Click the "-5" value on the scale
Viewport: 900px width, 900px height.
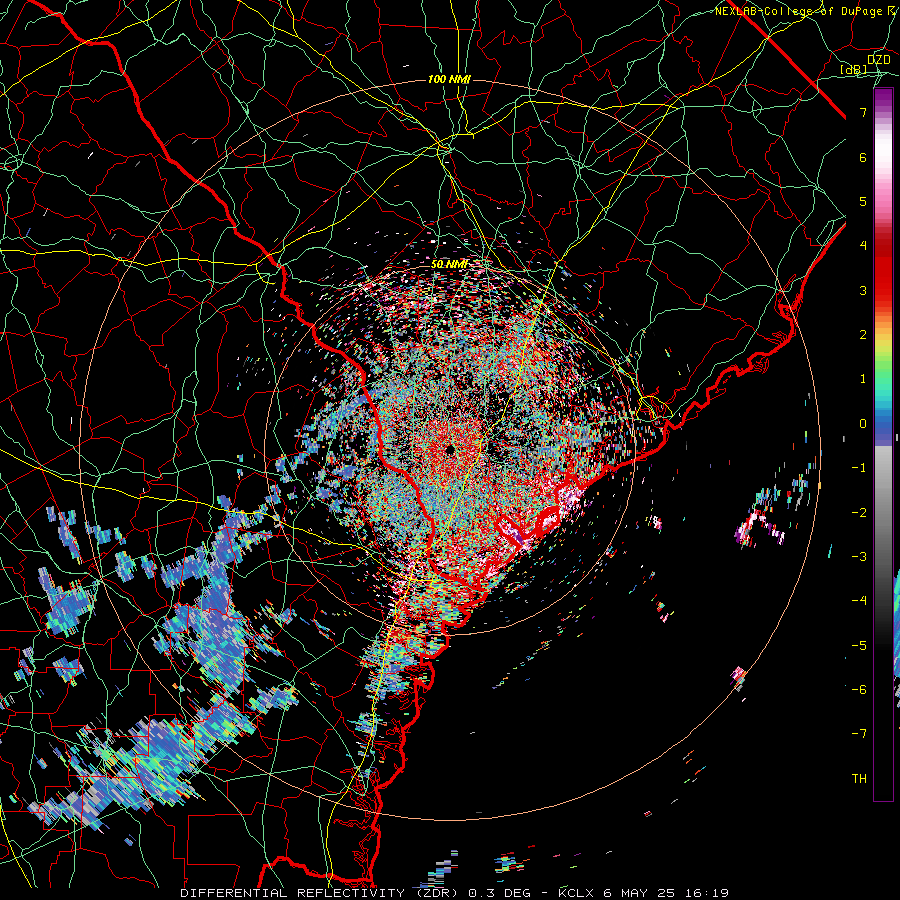coord(859,645)
